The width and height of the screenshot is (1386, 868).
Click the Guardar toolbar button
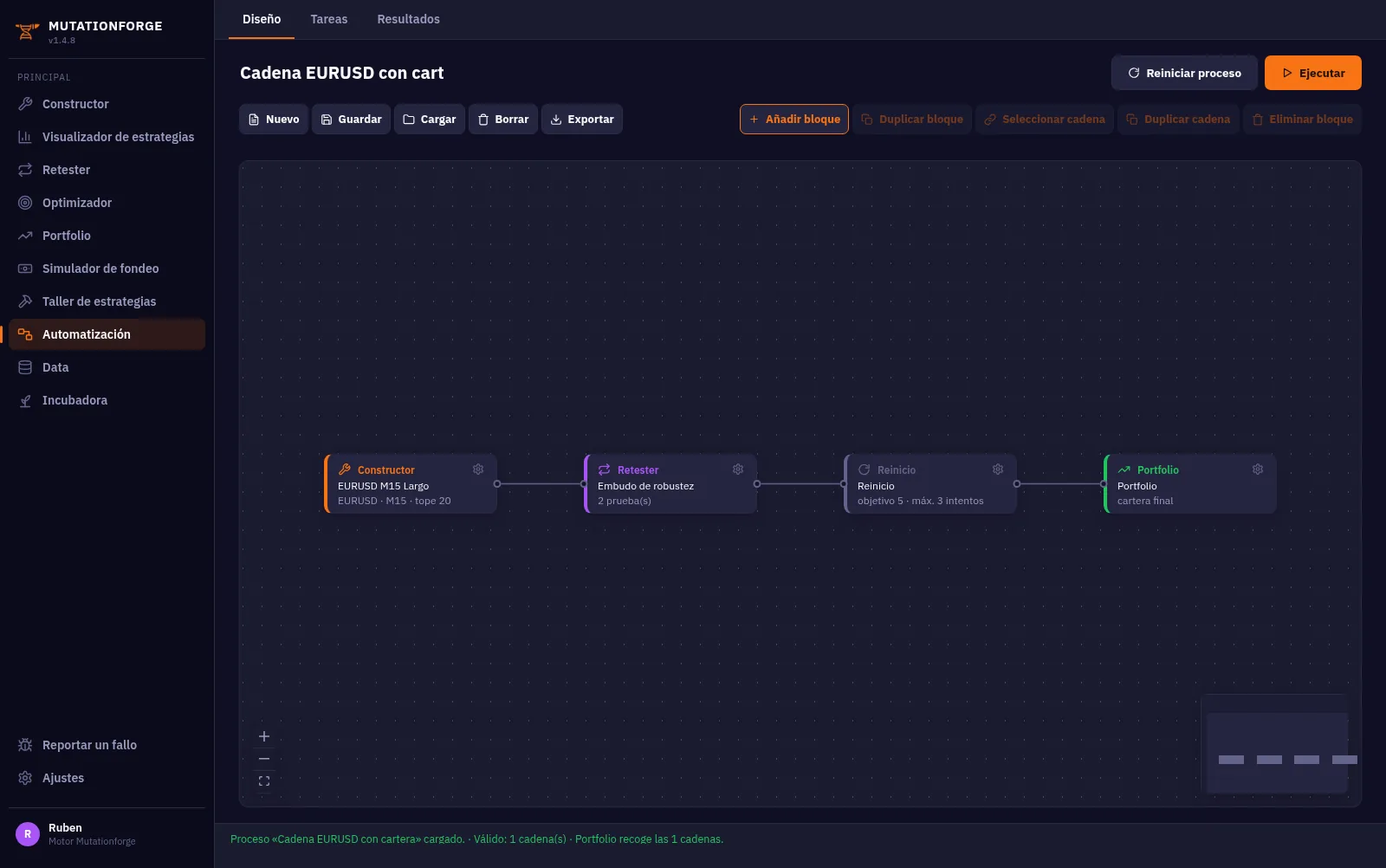point(351,120)
